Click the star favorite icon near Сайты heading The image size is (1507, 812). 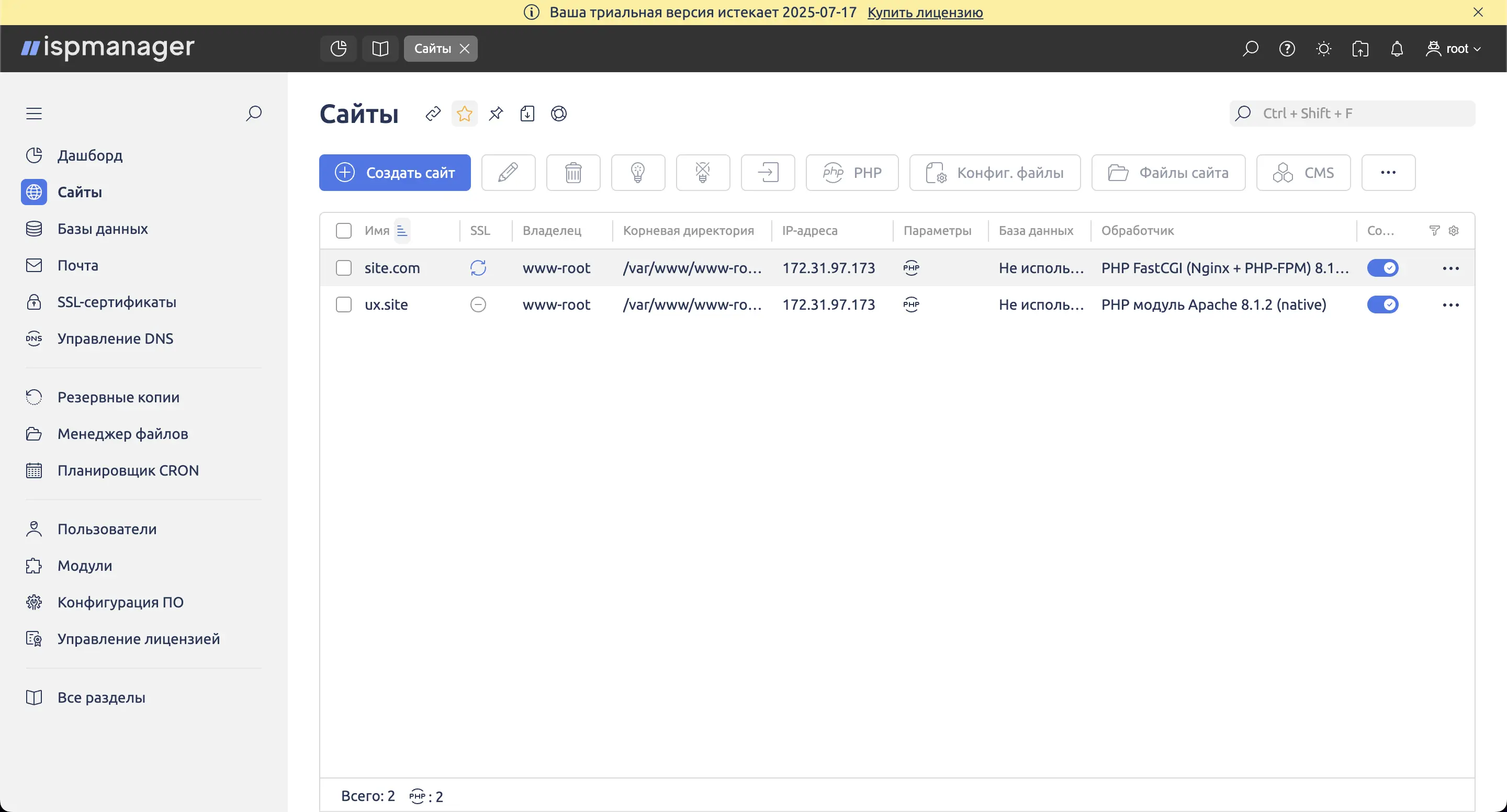point(464,114)
